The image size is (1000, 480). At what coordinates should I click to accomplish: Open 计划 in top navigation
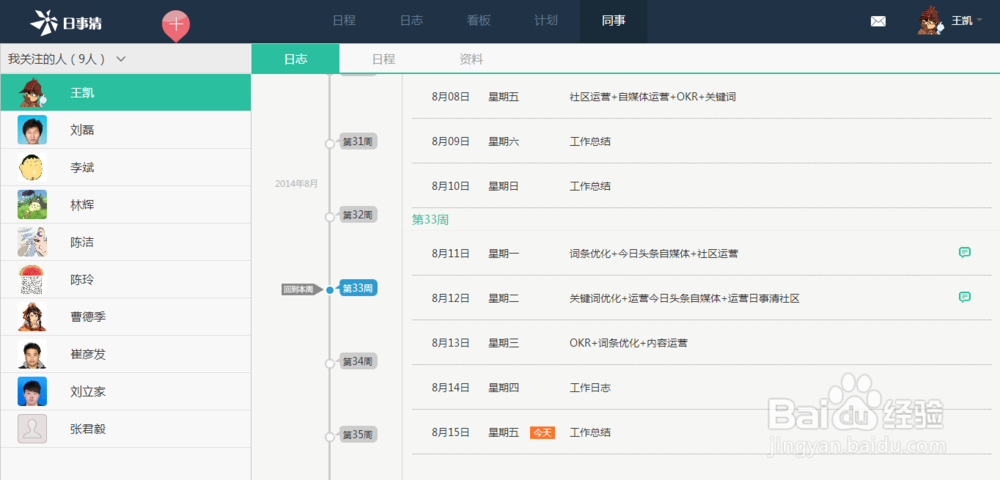pyautogui.click(x=546, y=21)
